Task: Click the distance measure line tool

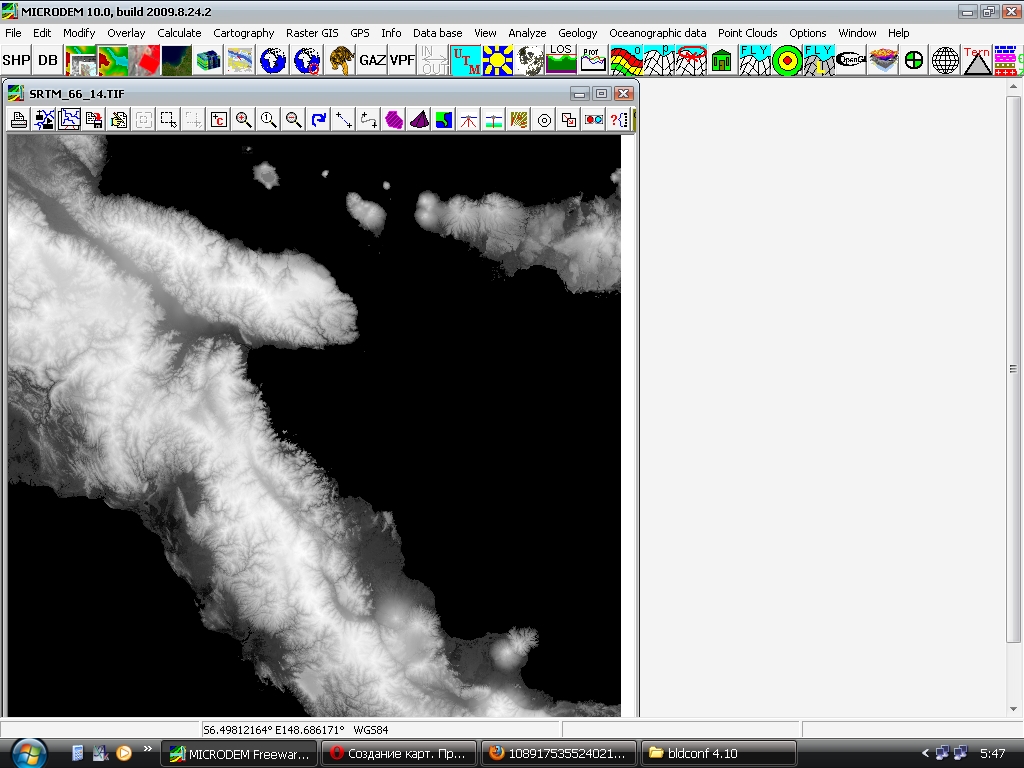Action: pos(344,120)
